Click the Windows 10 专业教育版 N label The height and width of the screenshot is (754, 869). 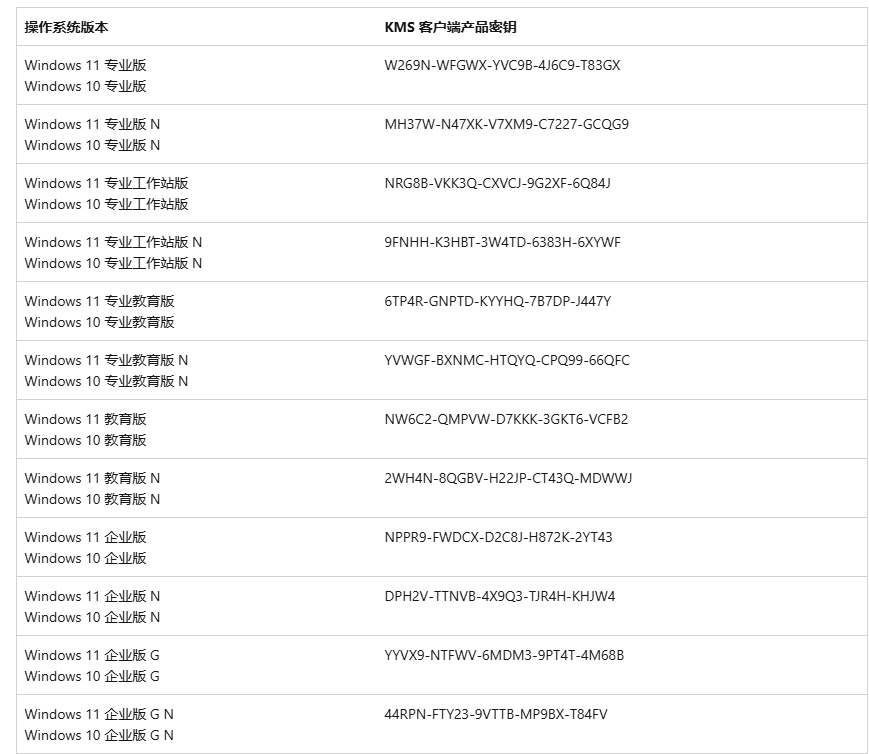click(106, 381)
